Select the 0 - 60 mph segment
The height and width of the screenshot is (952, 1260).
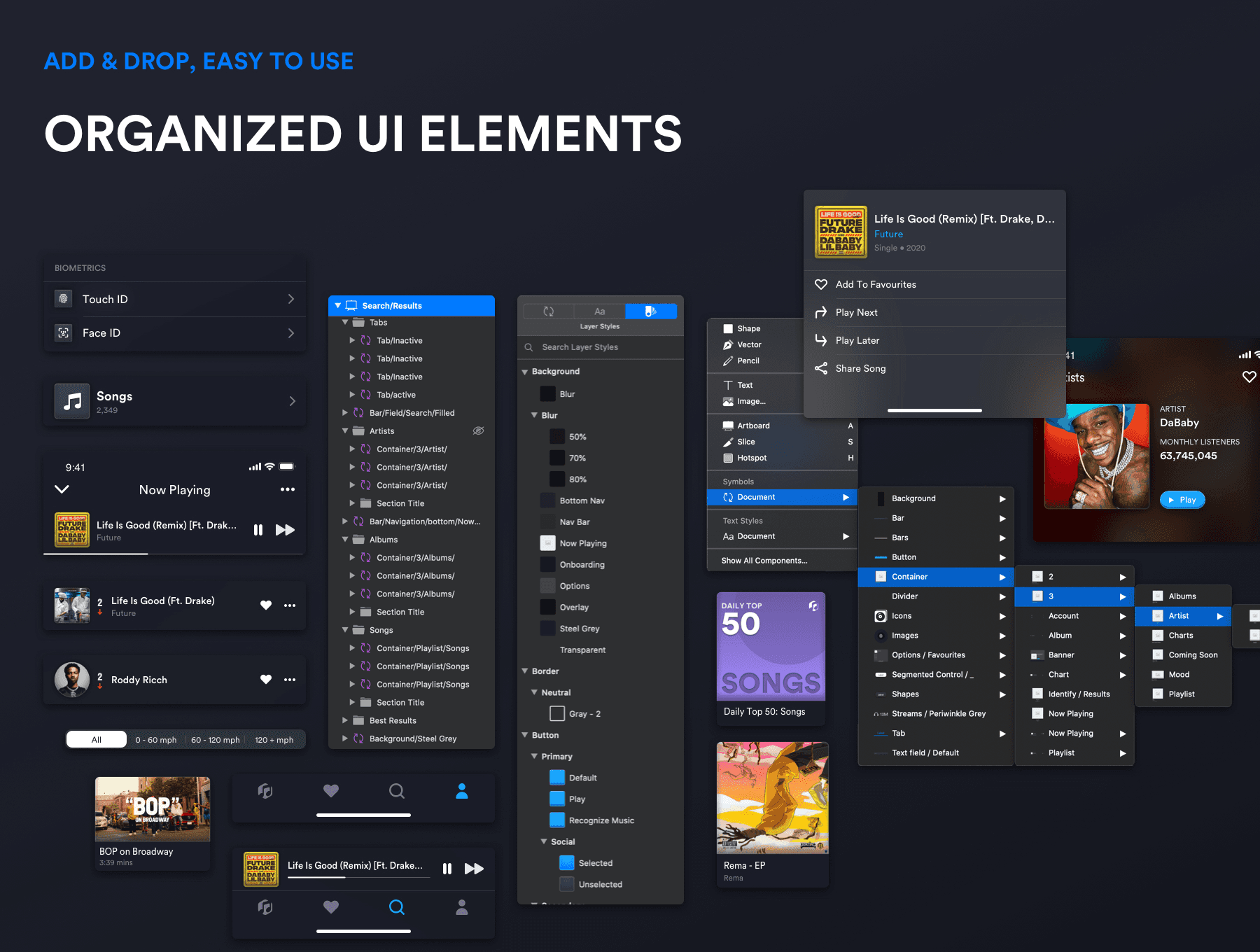[156, 740]
